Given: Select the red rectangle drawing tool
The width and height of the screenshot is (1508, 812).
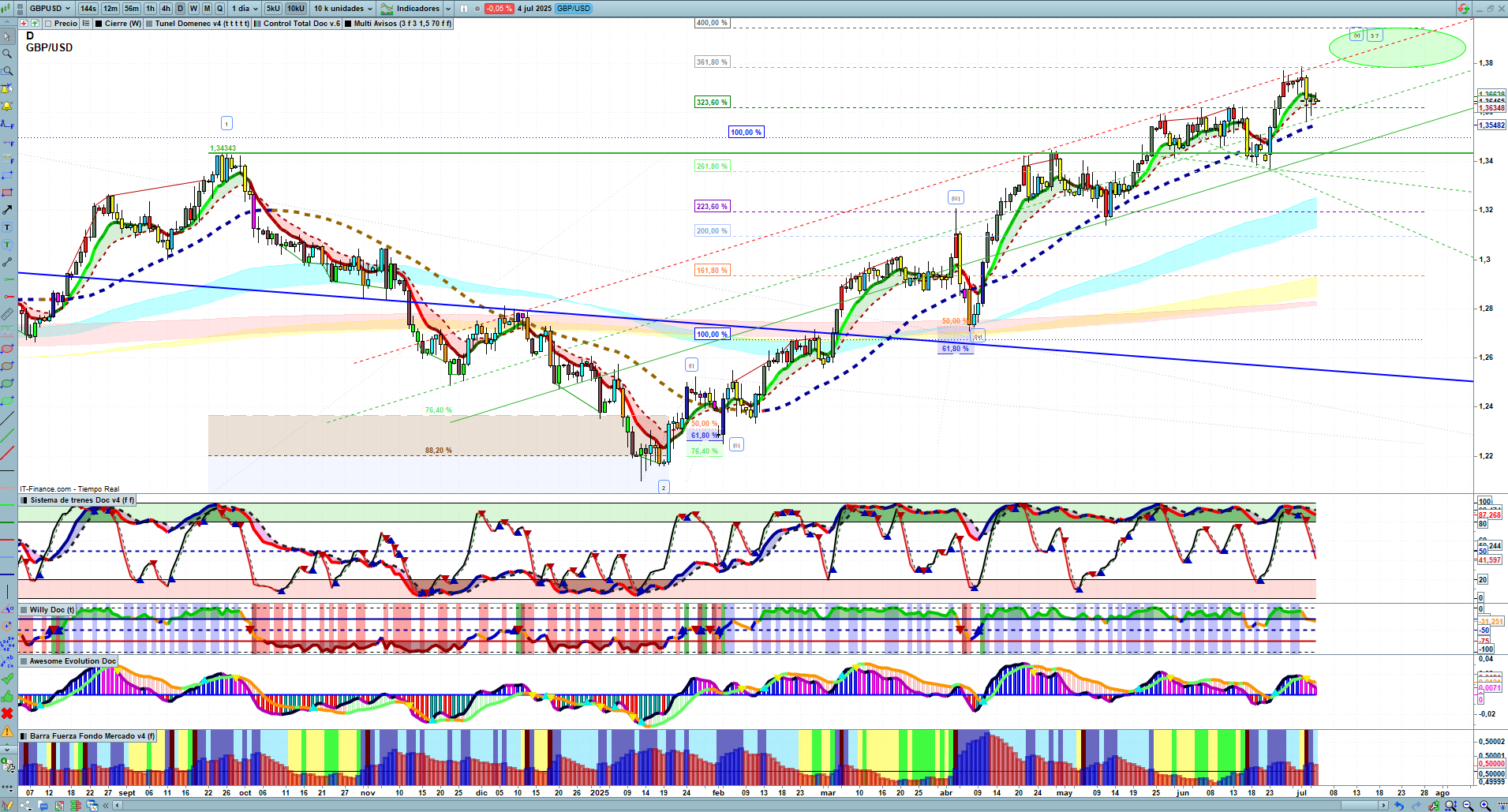Looking at the screenshot, I should [7, 193].
